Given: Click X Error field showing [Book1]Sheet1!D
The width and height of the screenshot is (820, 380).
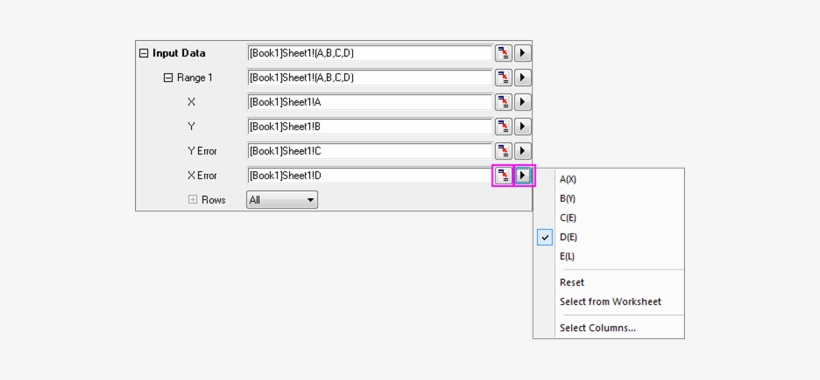Looking at the screenshot, I should coord(369,176).
